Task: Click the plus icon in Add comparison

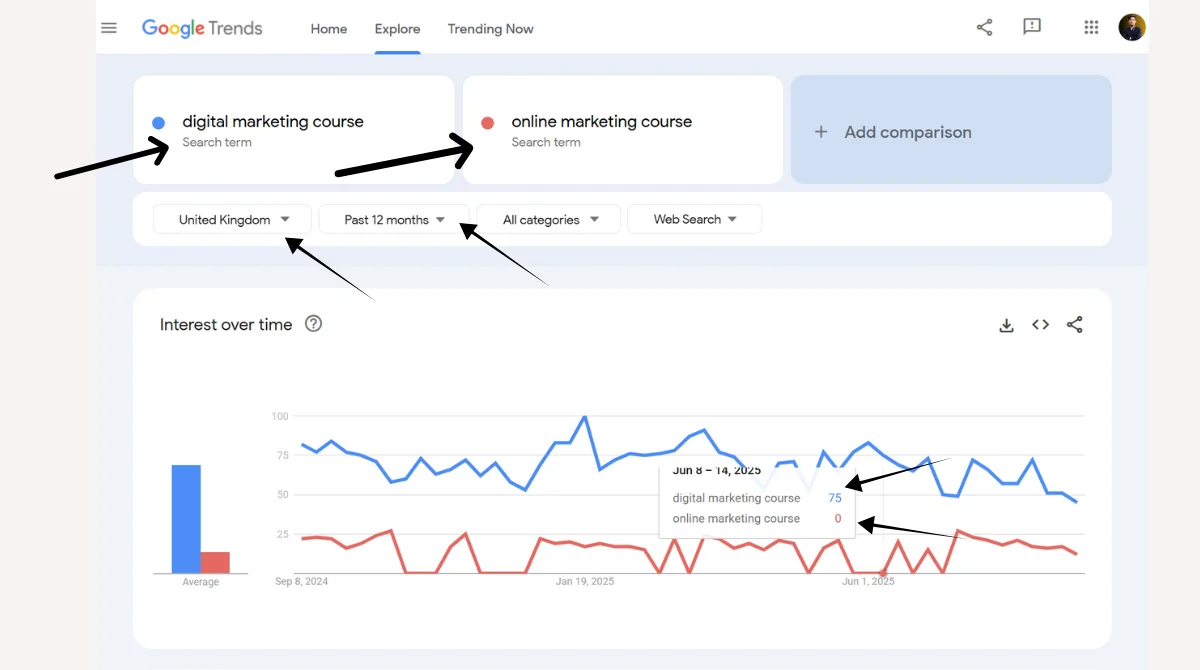Action: [x=821, y=132]
